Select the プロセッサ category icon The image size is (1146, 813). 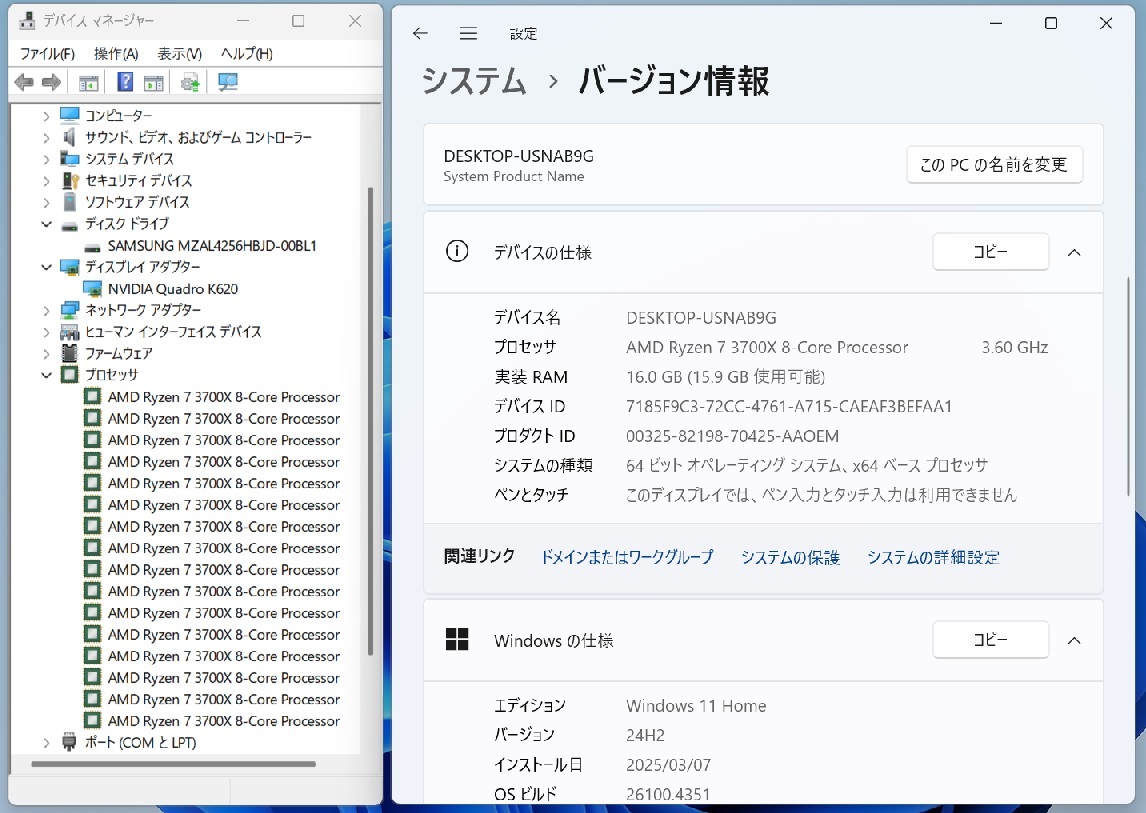(69, 374)
